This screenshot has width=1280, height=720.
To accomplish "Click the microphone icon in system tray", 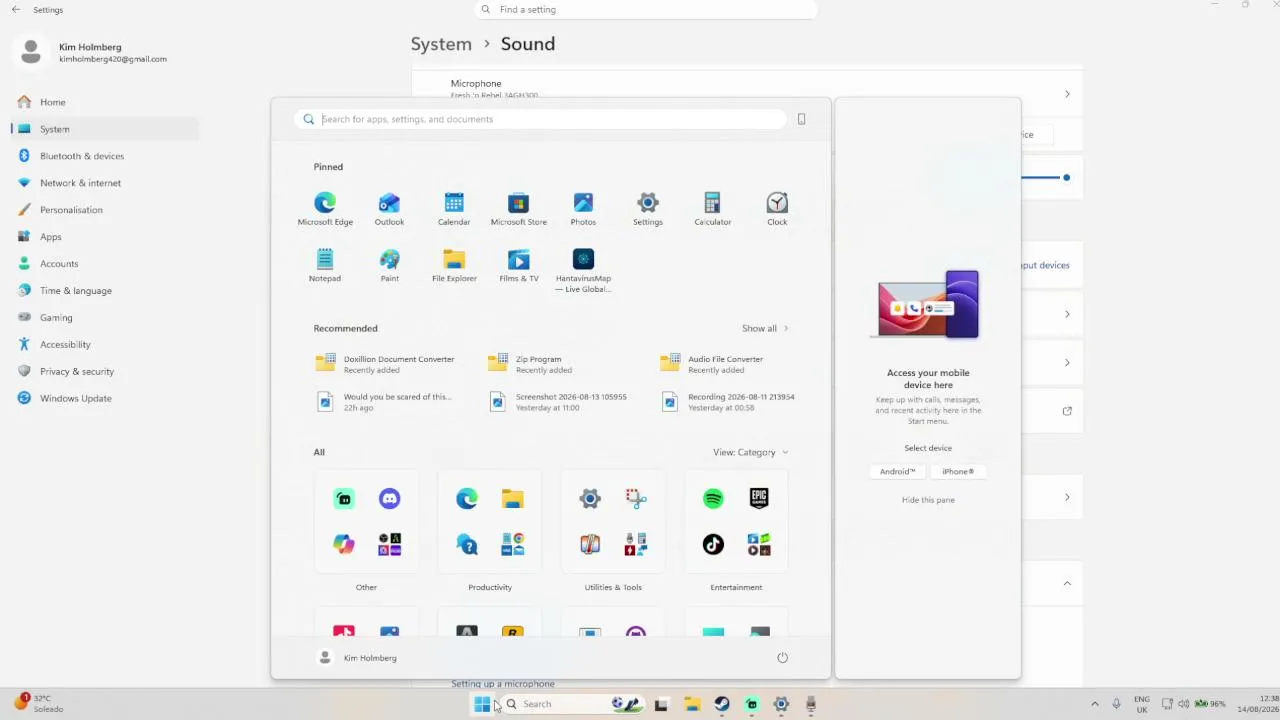I will pos(1116,704).
